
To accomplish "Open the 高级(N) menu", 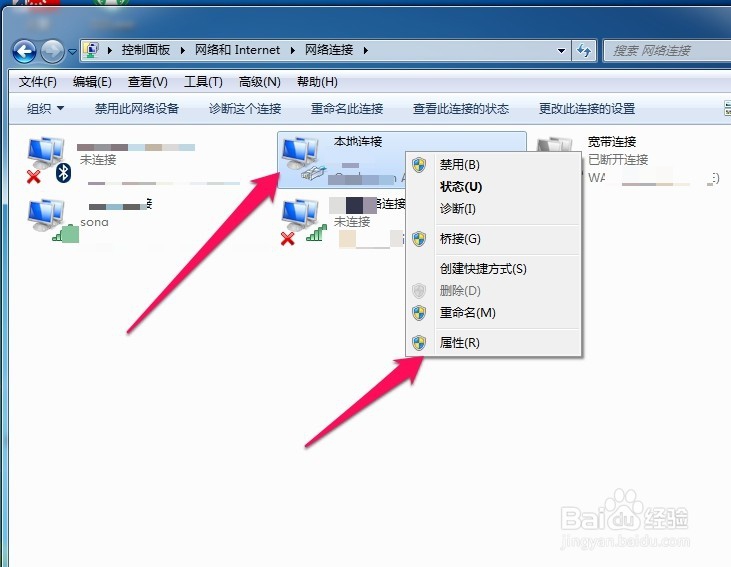I will 260,82.
